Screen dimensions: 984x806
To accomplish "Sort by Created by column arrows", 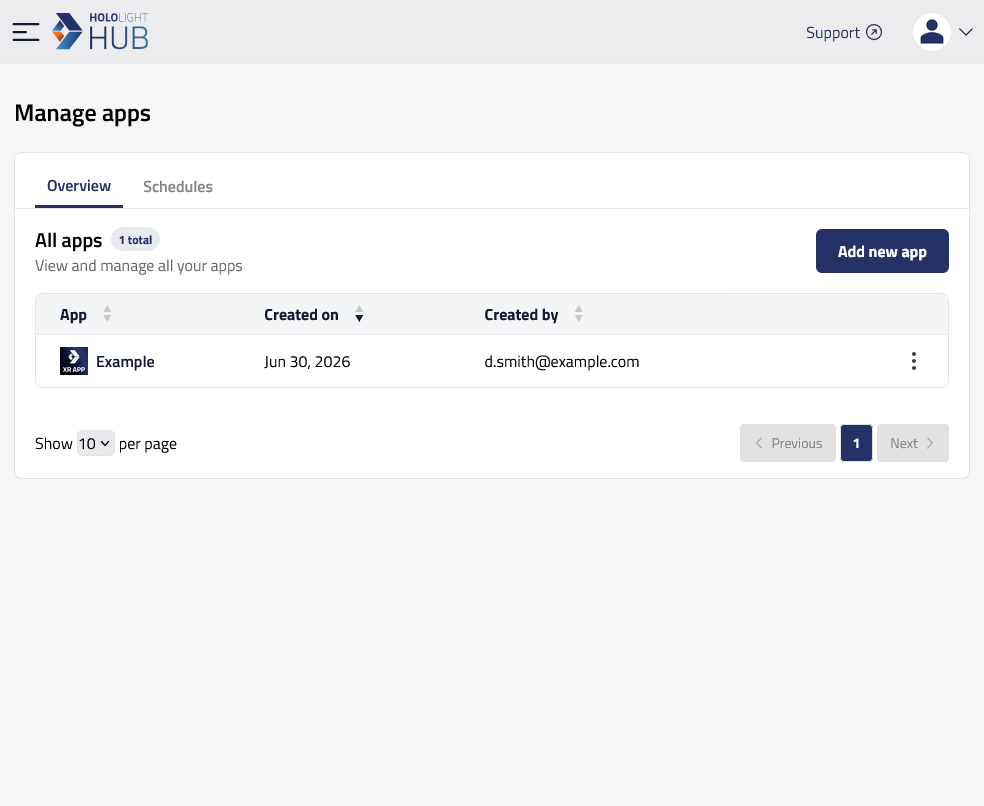I will pos(579,314).
